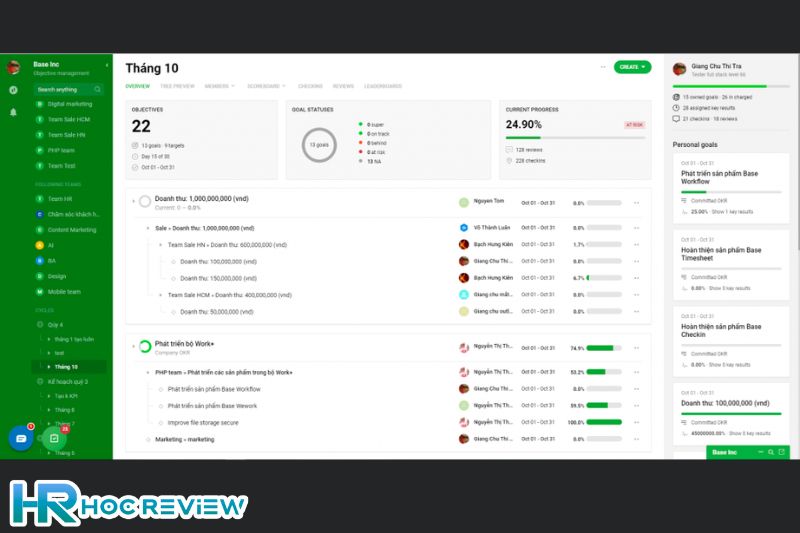Screen dimensions: 800x533
Task: Toggle circle beside Doanh thu: 100,000,000 (vnd)
Action: point(173,262)
